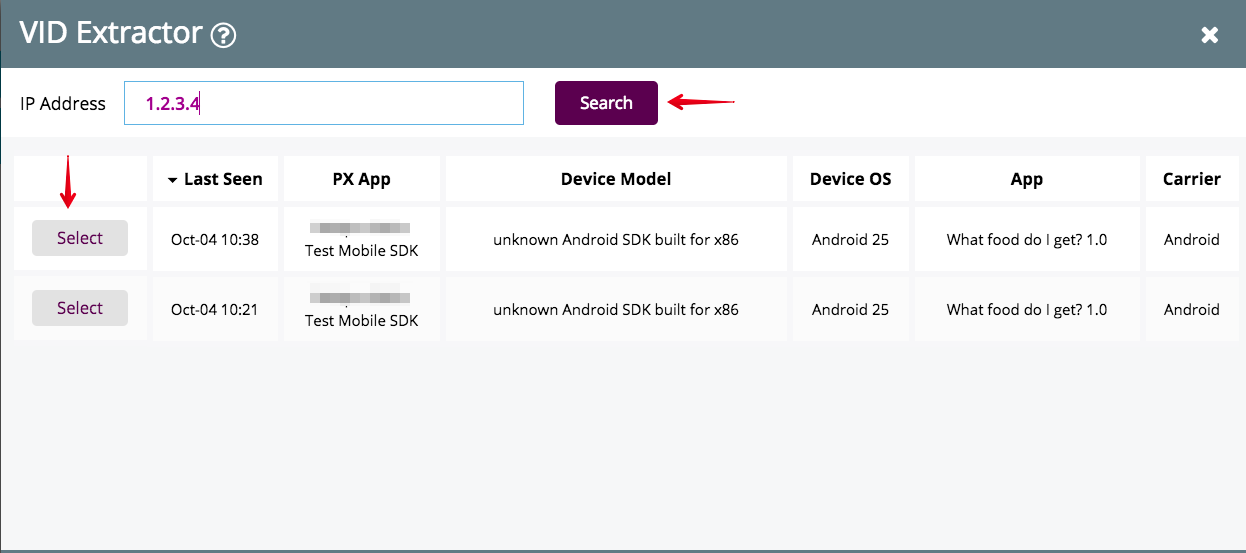Viewport: 1246px width, 553px height.
Task: Click the PX App column header
Action: [361, 180]
